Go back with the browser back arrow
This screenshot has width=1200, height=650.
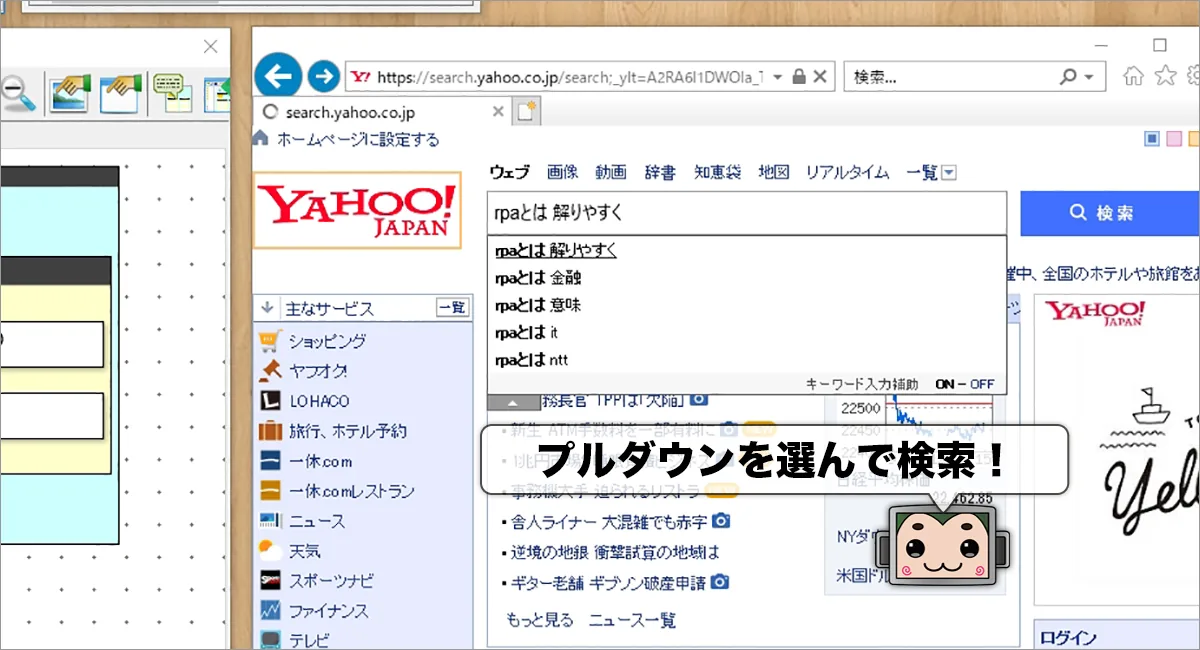278,75
